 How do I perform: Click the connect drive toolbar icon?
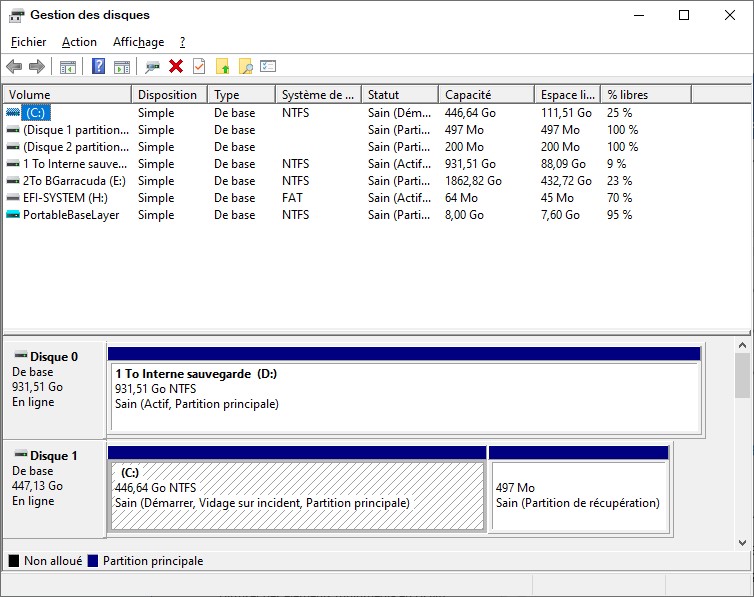[152, 67]
